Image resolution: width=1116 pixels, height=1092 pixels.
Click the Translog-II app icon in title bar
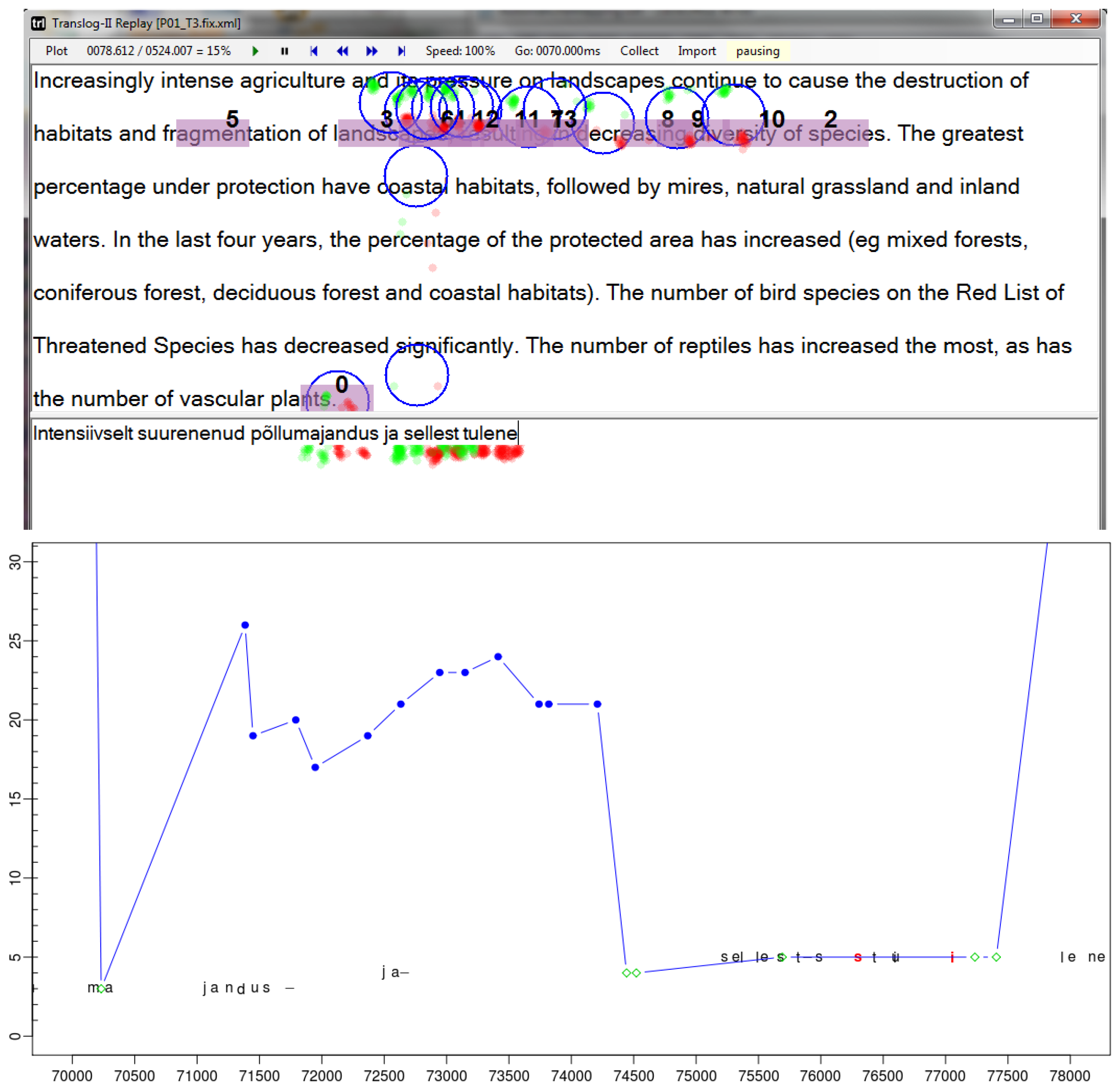(39, 23)
